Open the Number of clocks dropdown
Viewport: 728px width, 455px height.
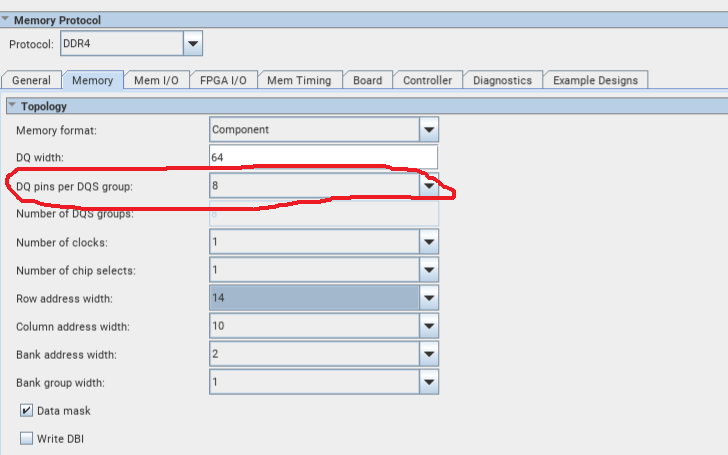[x=429, y=242]
